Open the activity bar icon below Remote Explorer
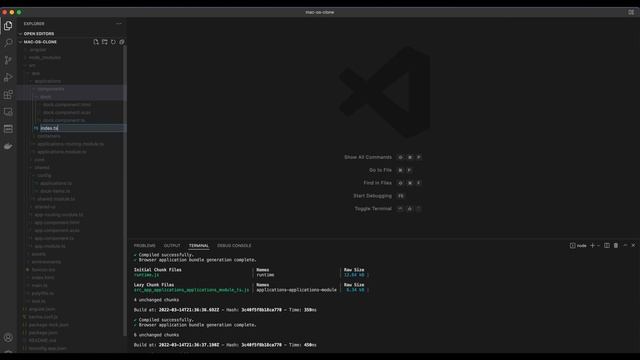 [8, 129]
